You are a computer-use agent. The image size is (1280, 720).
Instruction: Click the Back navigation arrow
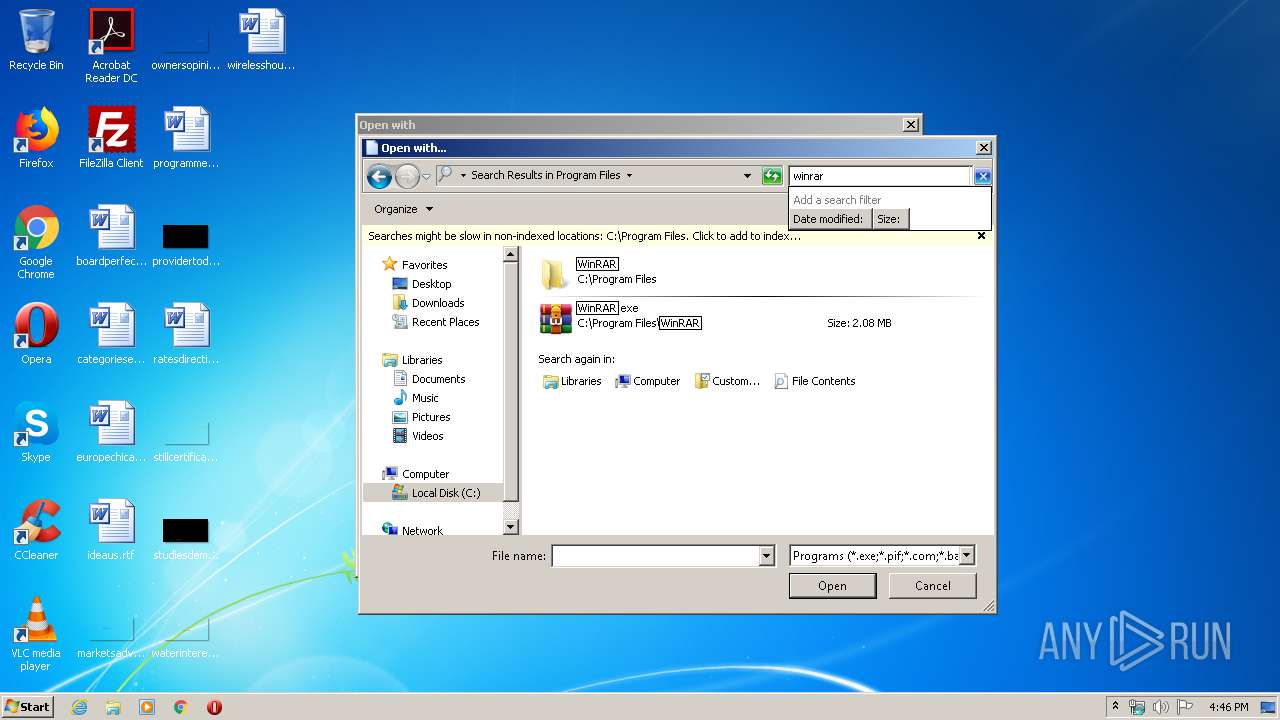tap(379, 177)
